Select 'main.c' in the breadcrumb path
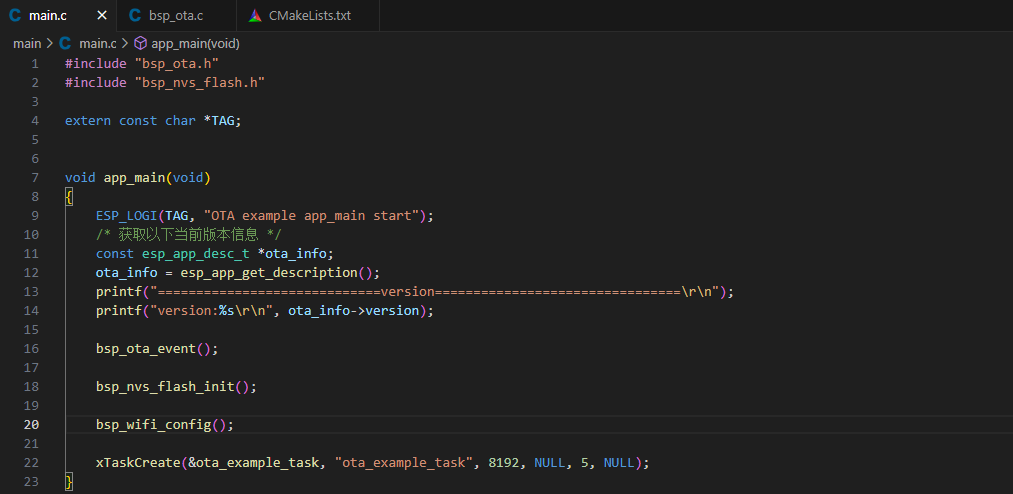 coord(98,43)
